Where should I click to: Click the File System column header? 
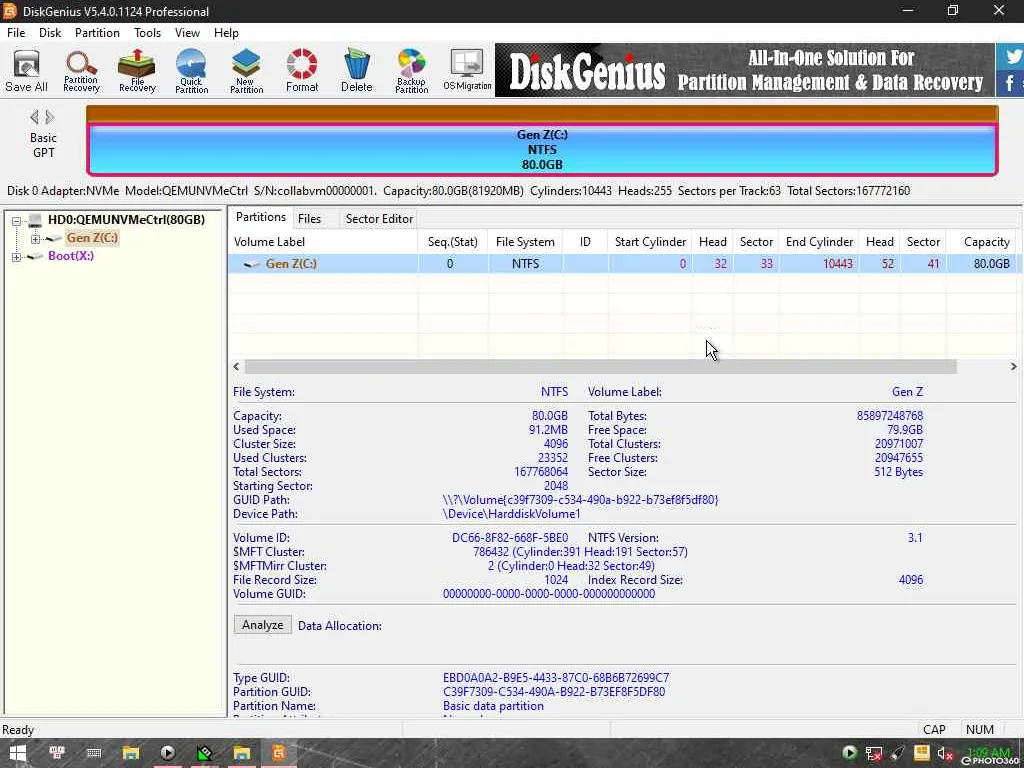pos(525,242)
